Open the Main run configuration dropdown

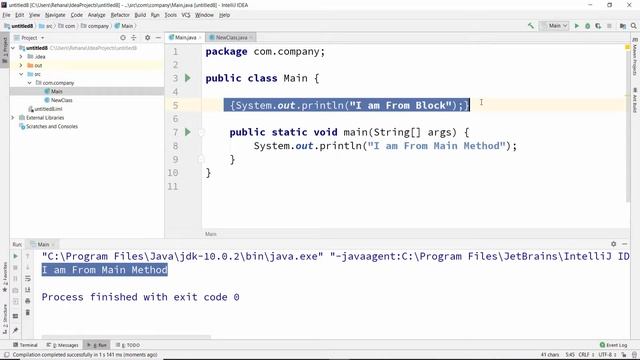[x=554, y=26]
